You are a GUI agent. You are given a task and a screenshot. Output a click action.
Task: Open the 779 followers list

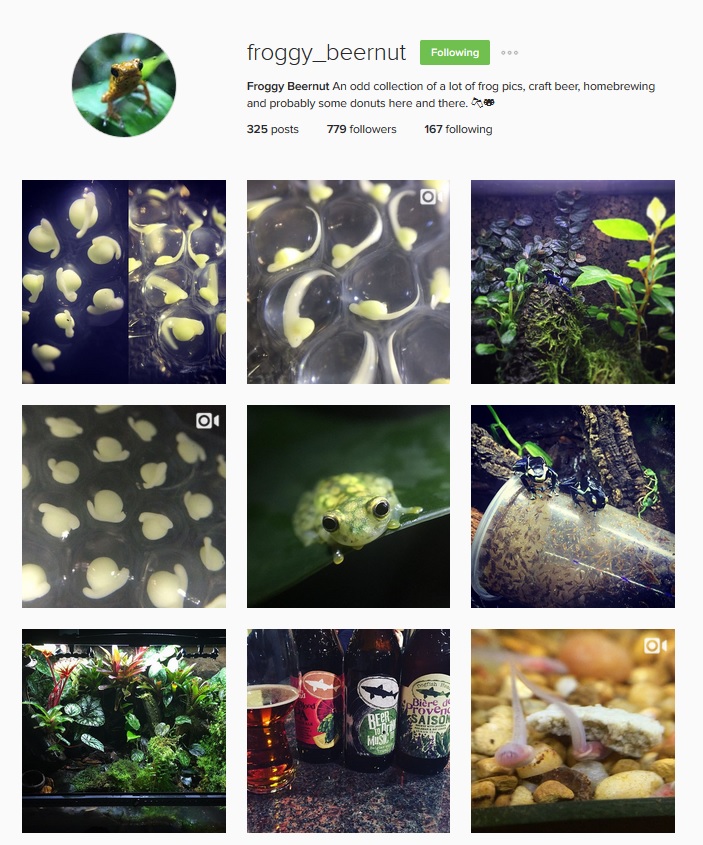coord(361,129)
